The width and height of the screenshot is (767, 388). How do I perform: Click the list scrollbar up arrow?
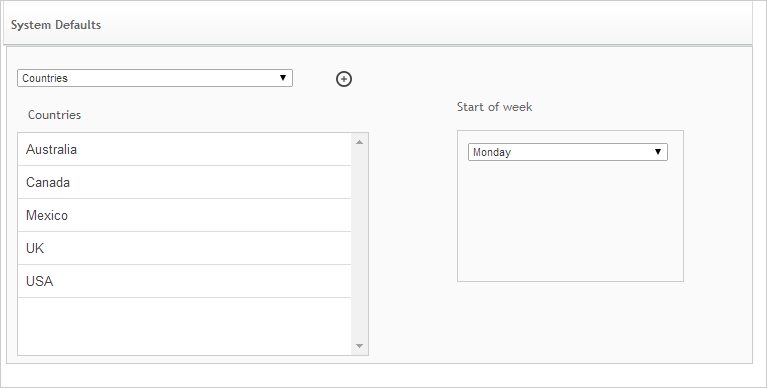click(x=360, y=142)
